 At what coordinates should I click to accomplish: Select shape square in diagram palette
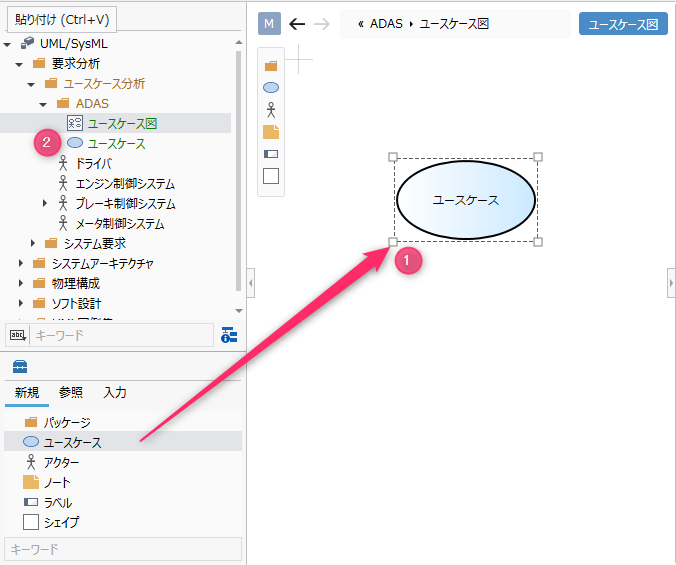[271, 176]
